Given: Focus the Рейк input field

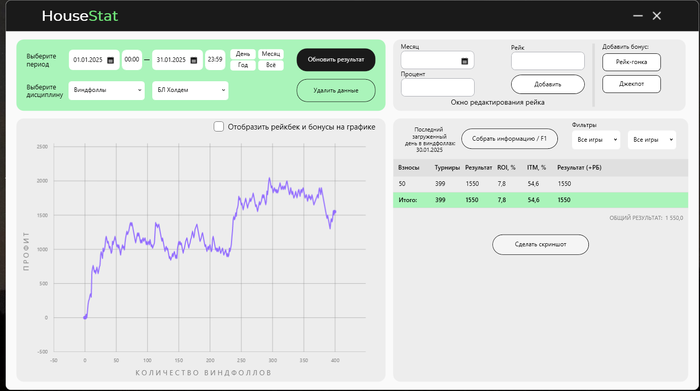Looking at the screenshot, I should coord(548,61).
